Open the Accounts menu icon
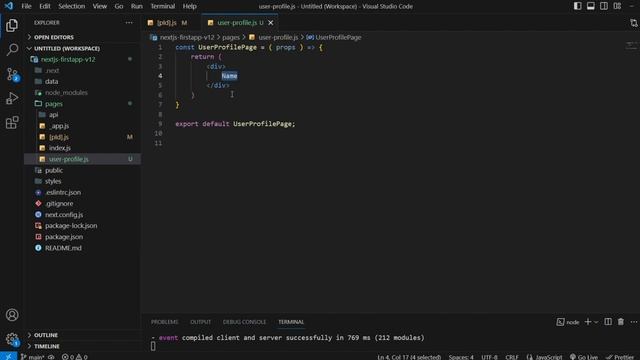Viewport: 640px width, 360px height. tap(12, 315)
